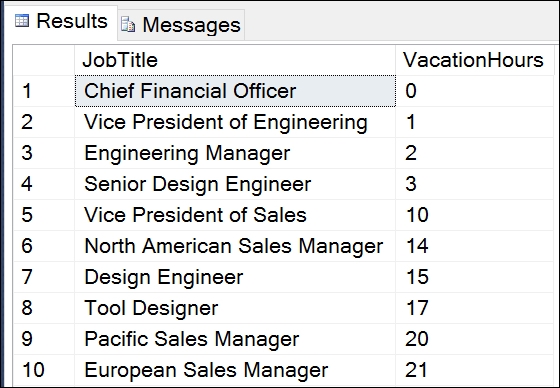
Task: Select entire row 10 via row header
Action: (44, 370)
